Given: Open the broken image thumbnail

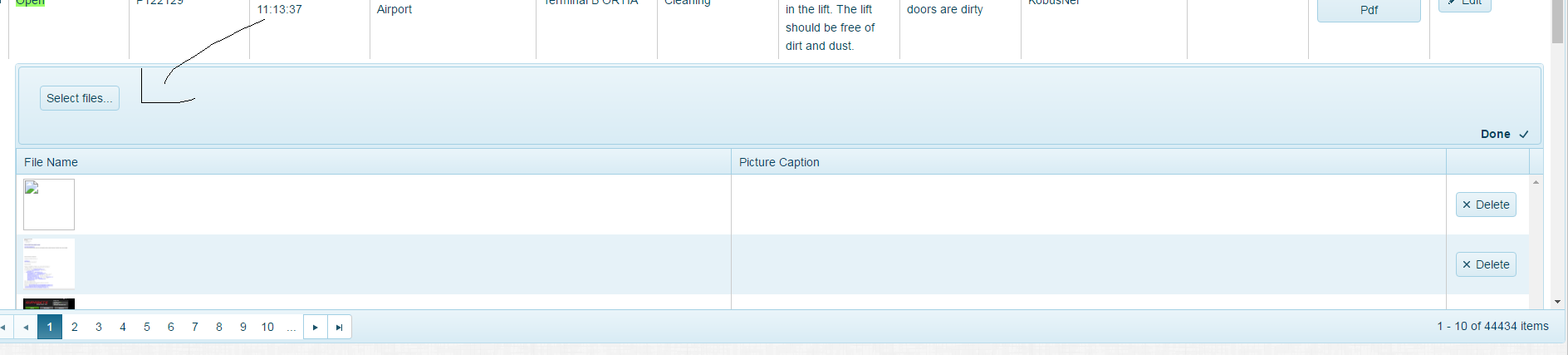Looking at the screenshot, I should tap(49, 205).
